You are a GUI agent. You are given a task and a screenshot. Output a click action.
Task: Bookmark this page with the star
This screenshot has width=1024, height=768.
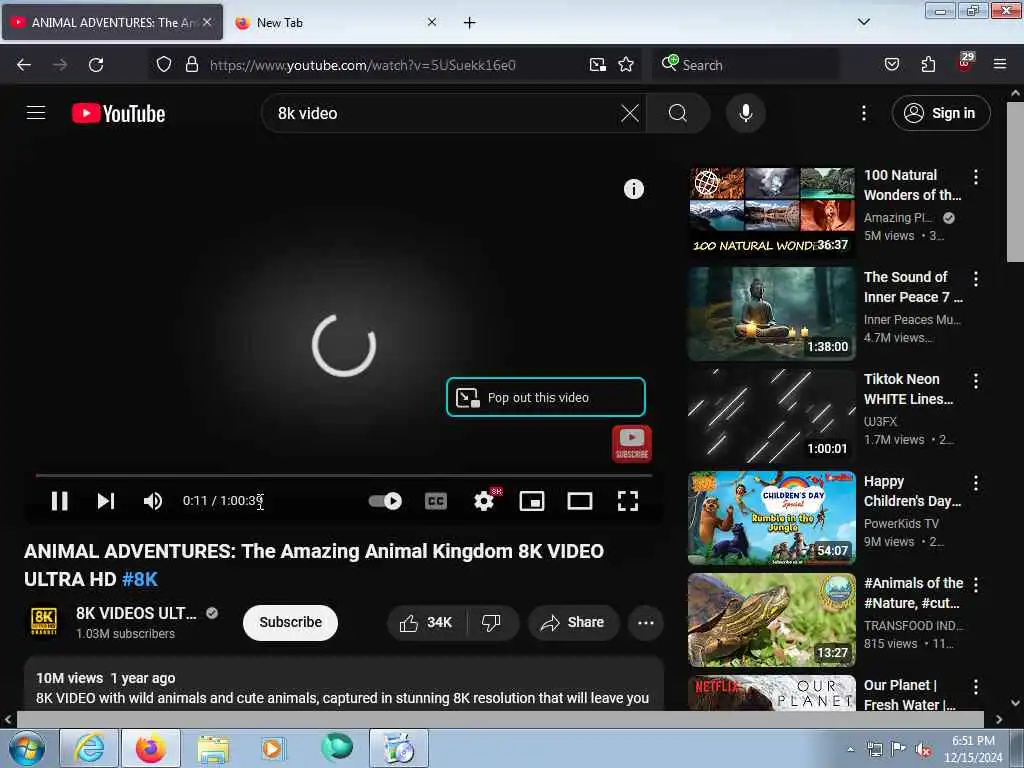pos(626,65)
